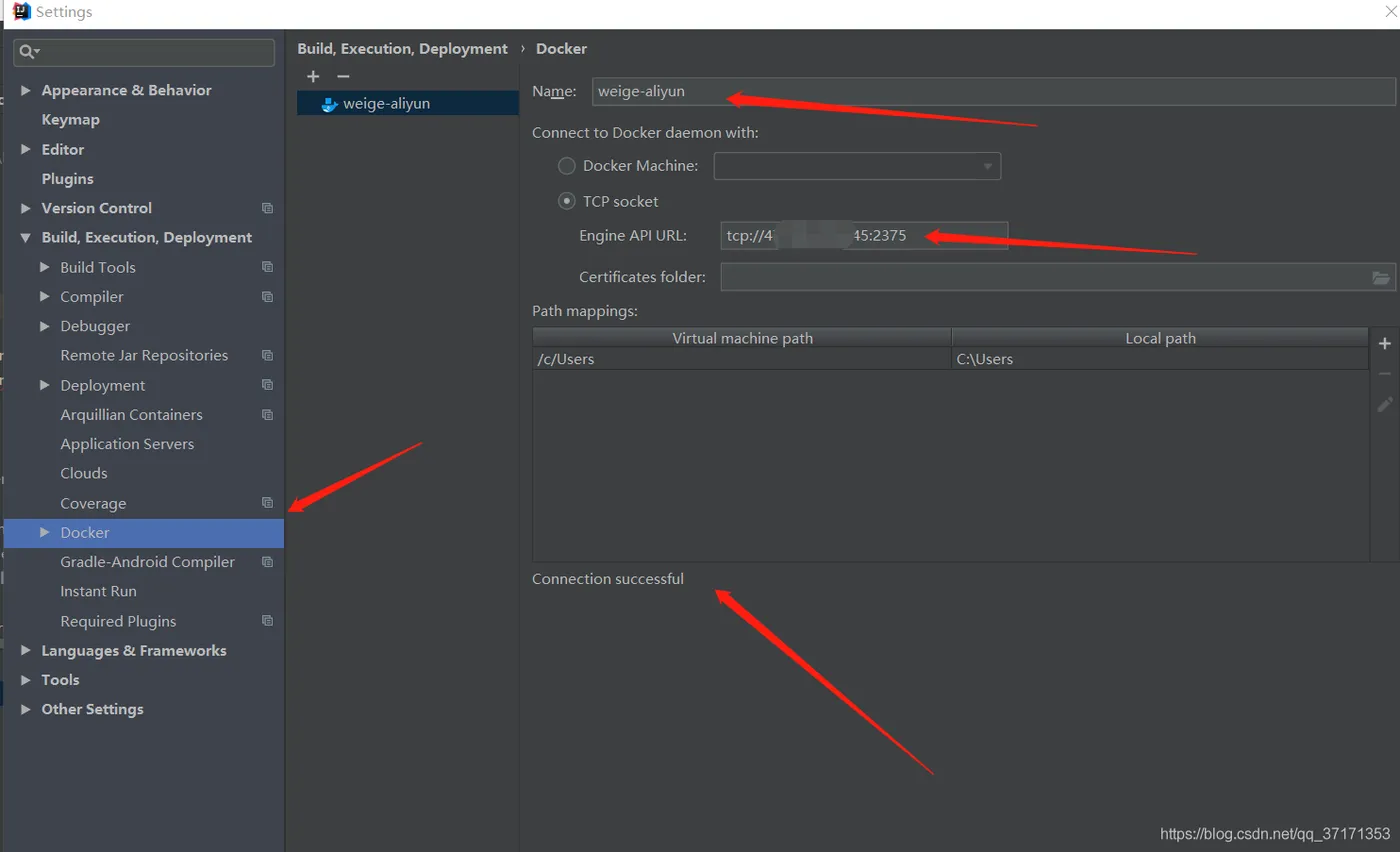Click project-level icon next to Gradle-Android Compiler

click(267, 562)
